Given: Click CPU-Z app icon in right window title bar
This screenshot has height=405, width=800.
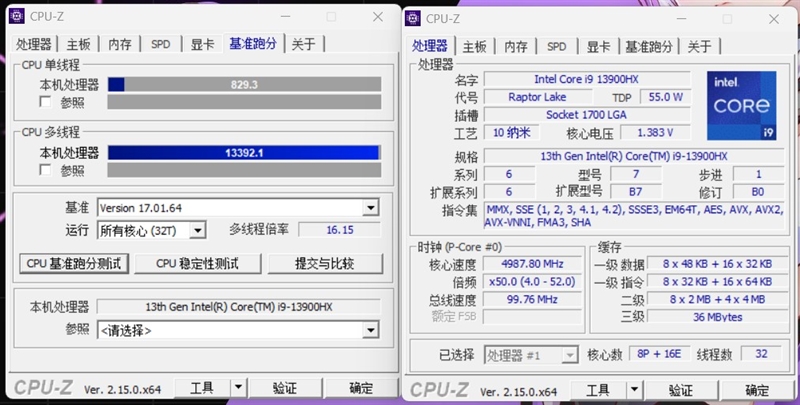Looking at the screenshot, I should [413, 18].
